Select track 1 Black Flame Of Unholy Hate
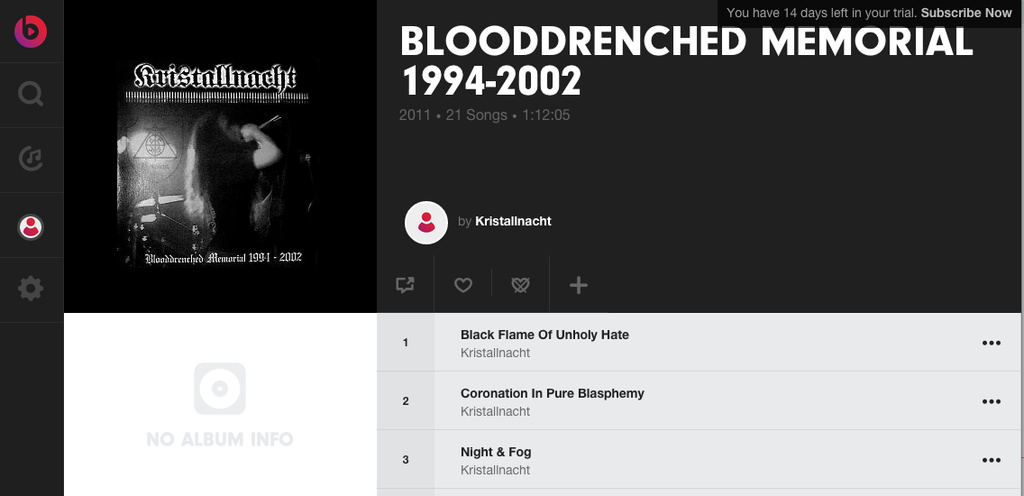Viewport: 1024px width, 496px height. point(699,343)
